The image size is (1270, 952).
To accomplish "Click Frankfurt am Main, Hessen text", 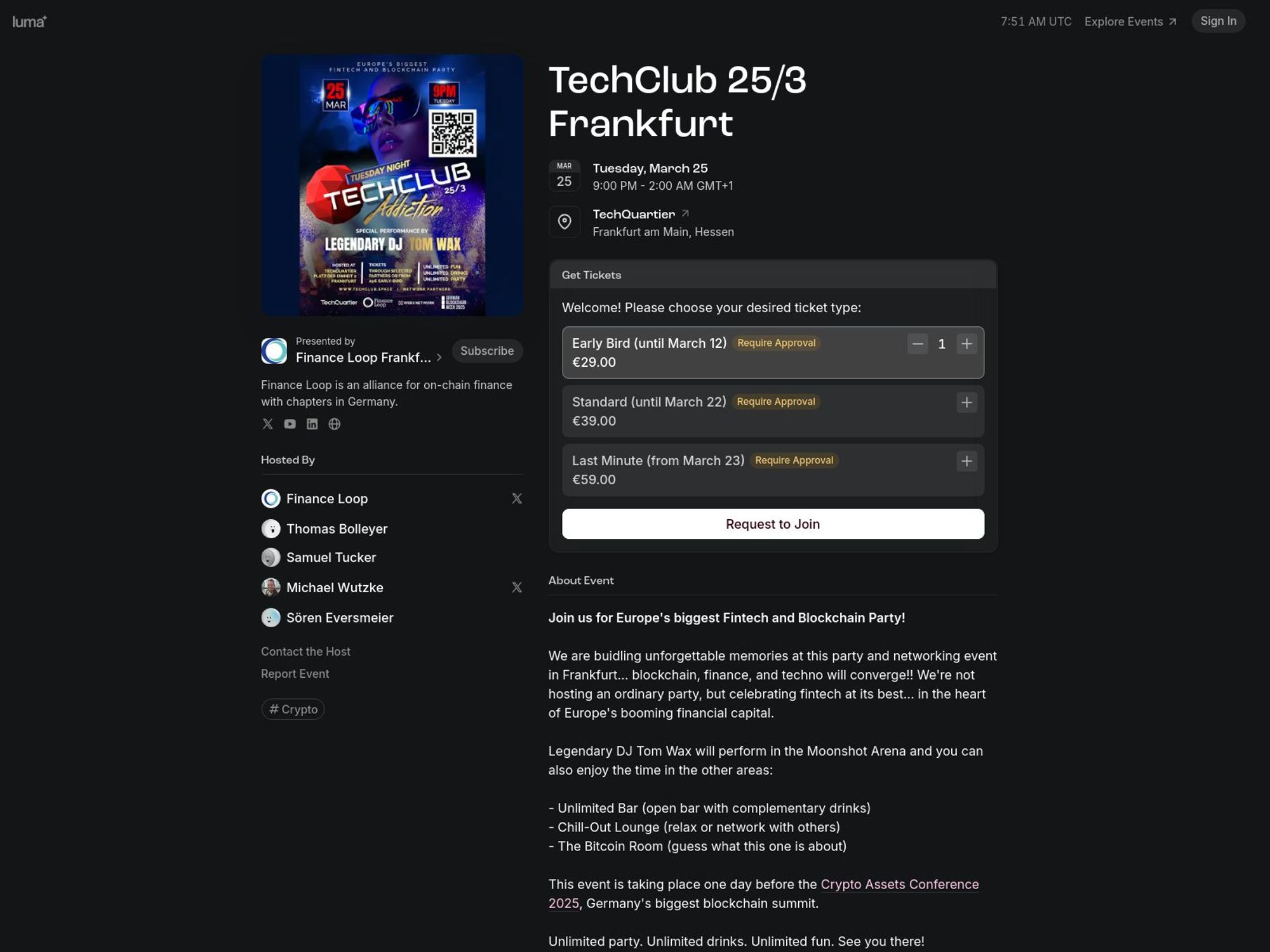I will (663, 232).
